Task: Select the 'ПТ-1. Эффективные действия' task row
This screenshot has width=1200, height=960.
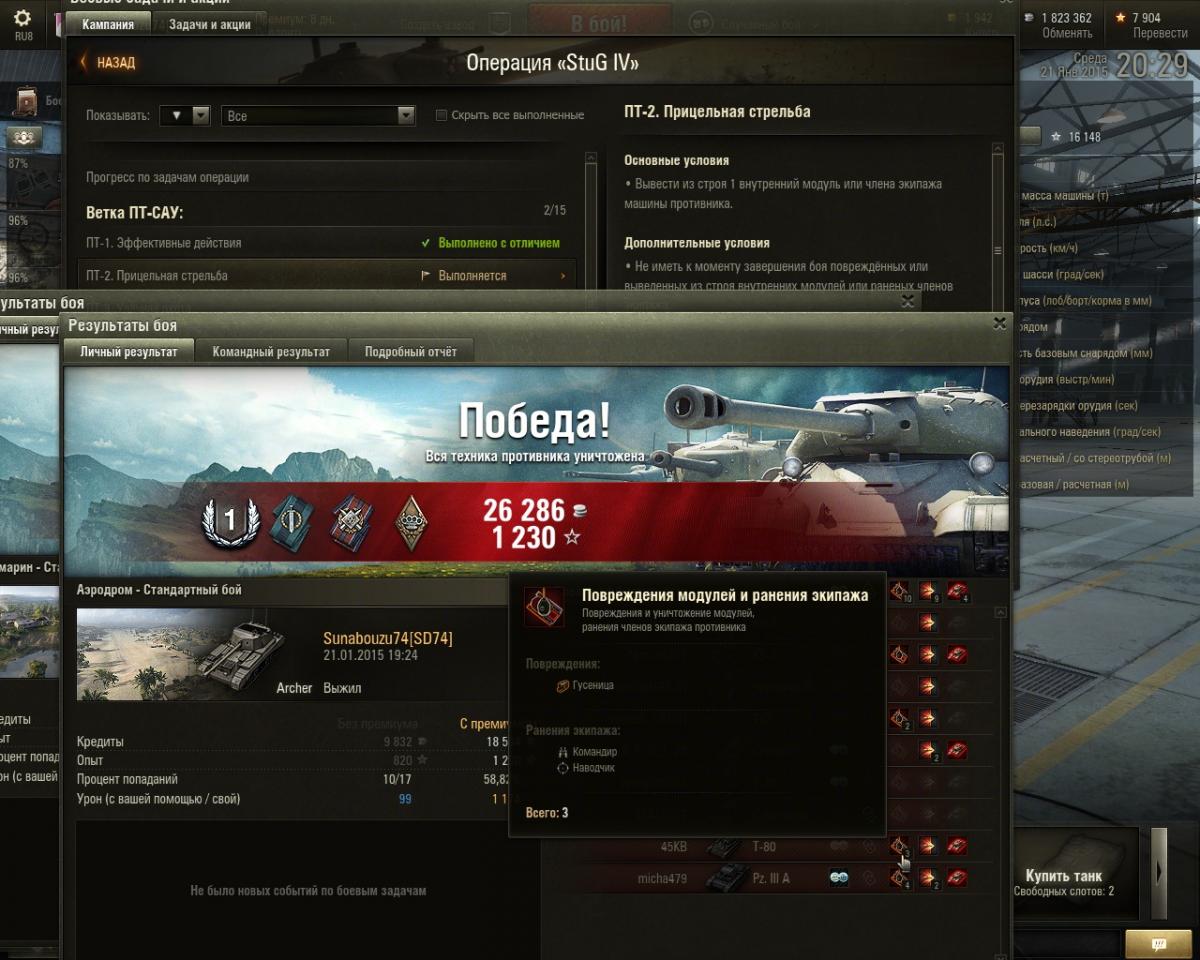Action: click(x=326, y=243)
